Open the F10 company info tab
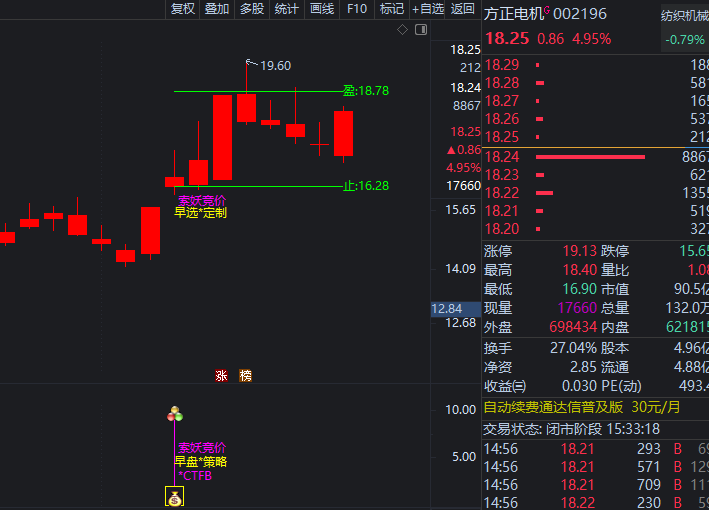Image resolution: width=709 pixels, height=510 pixels. [x=357, y=9]
